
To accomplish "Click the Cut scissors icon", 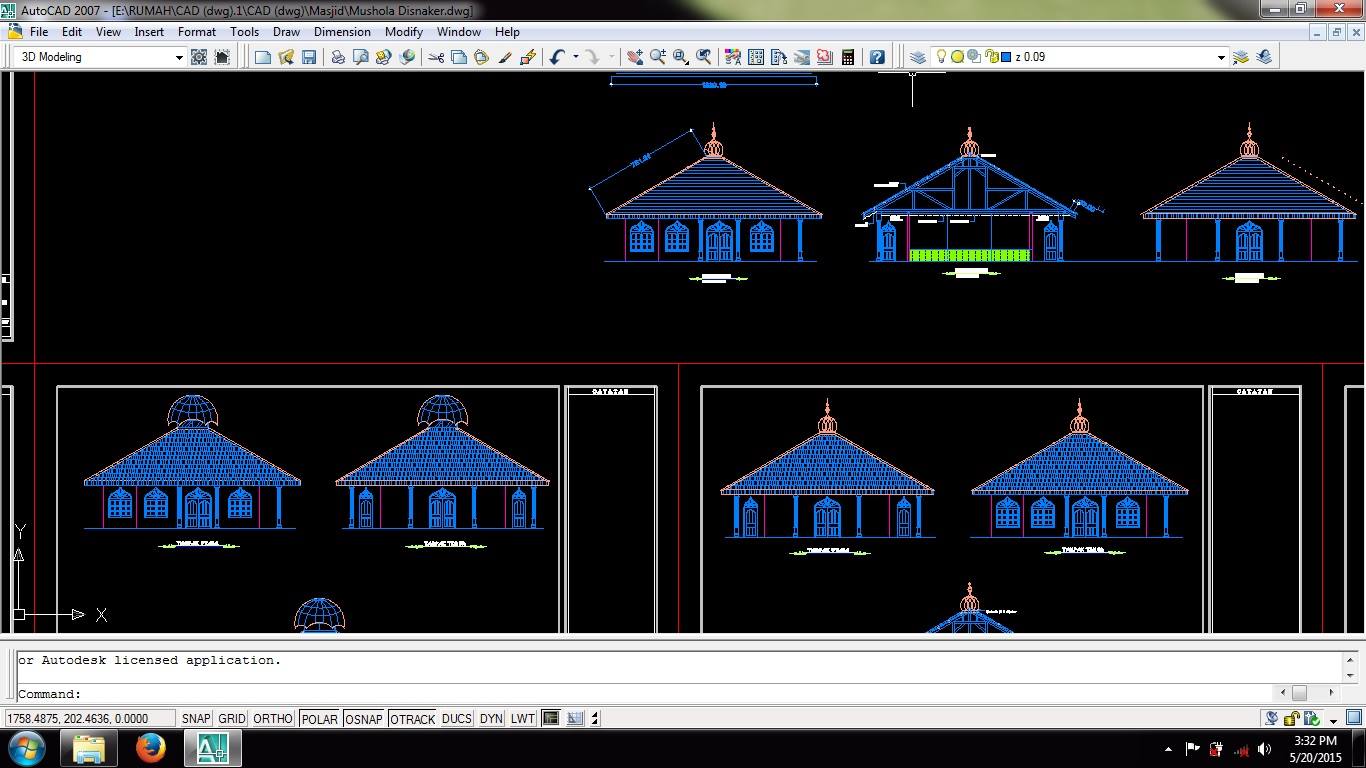I will click(x=436, y=57).
